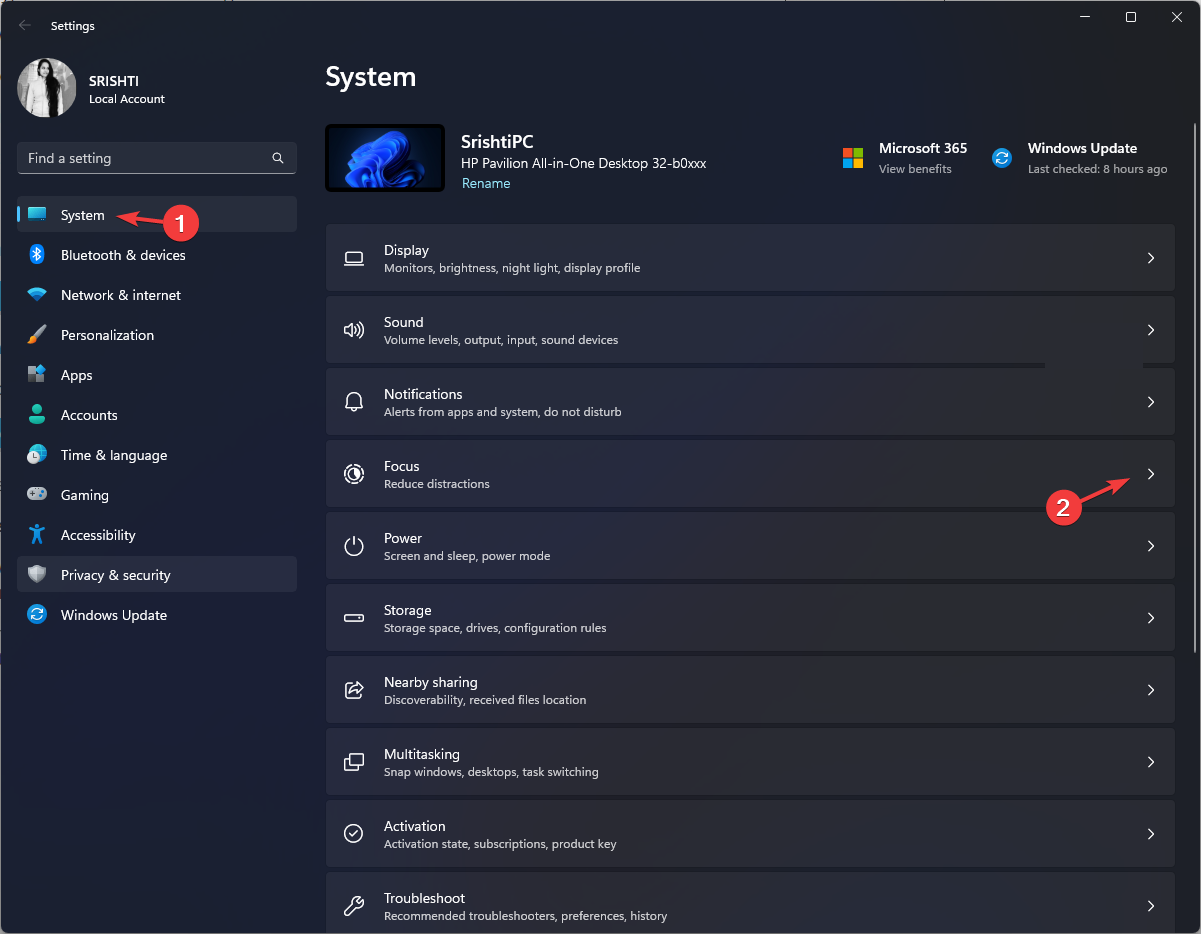
Task: Expand the Display row chevron
Action: pos(1151,258)
